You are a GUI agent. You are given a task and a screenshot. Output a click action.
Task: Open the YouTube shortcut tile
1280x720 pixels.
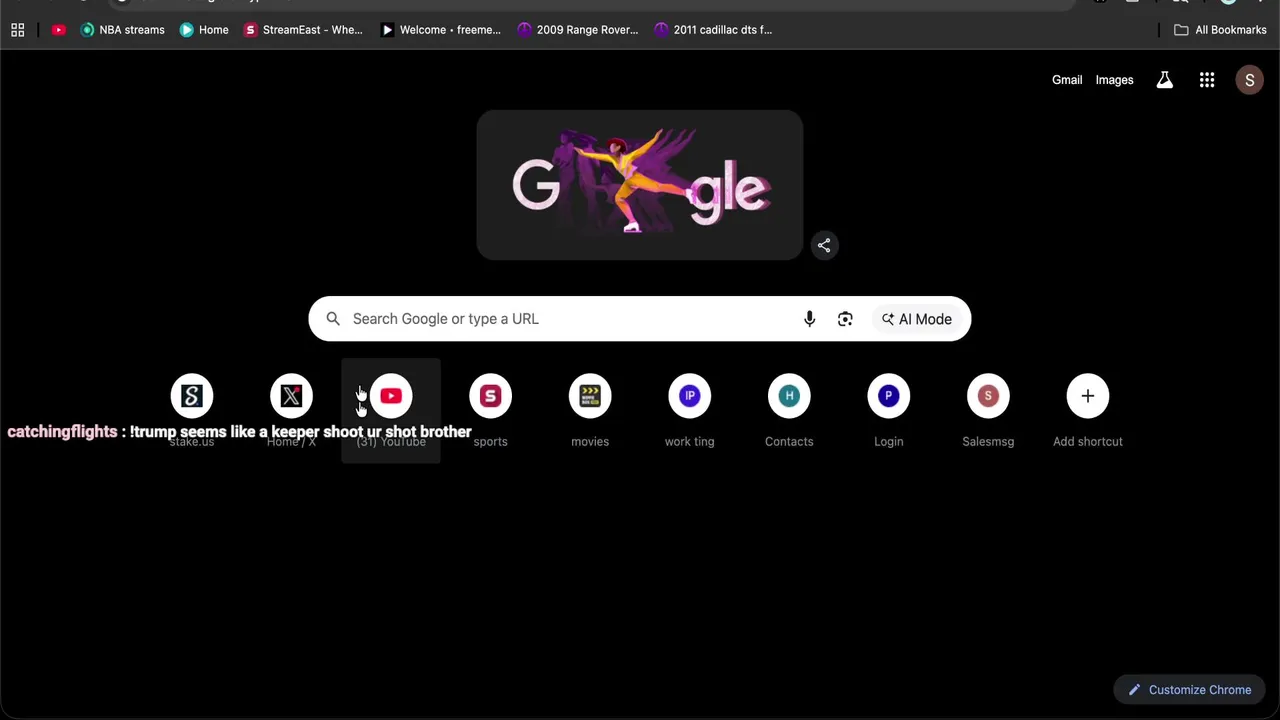click(391, 410)
